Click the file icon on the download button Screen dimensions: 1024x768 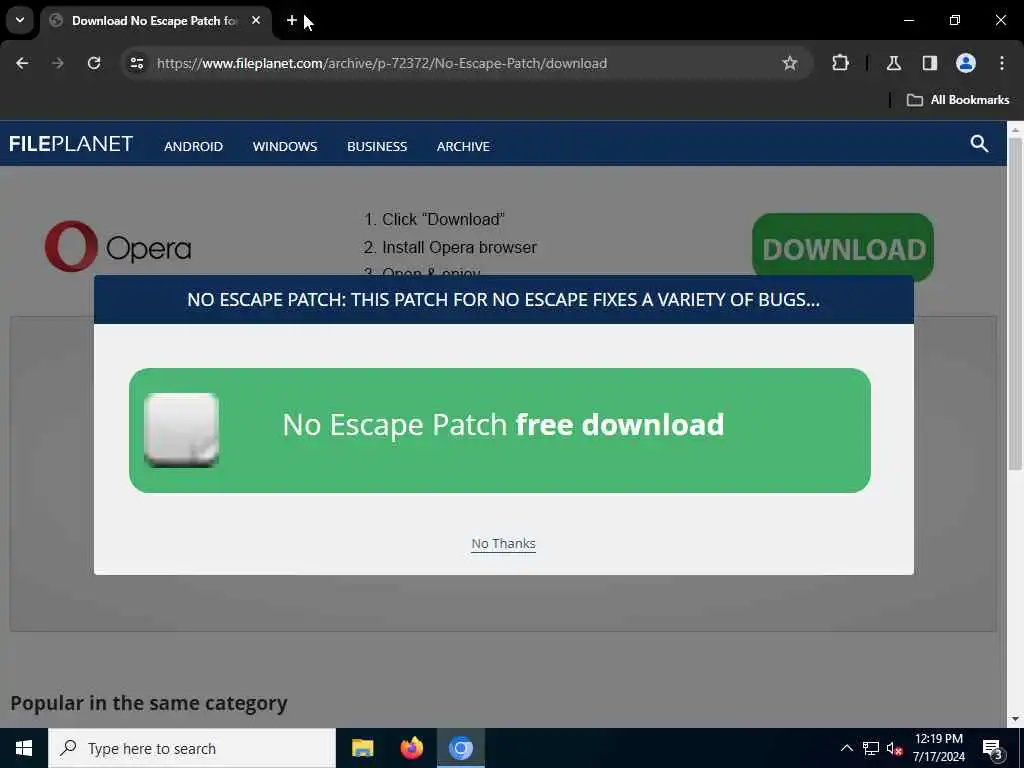[x=182, y=430]
